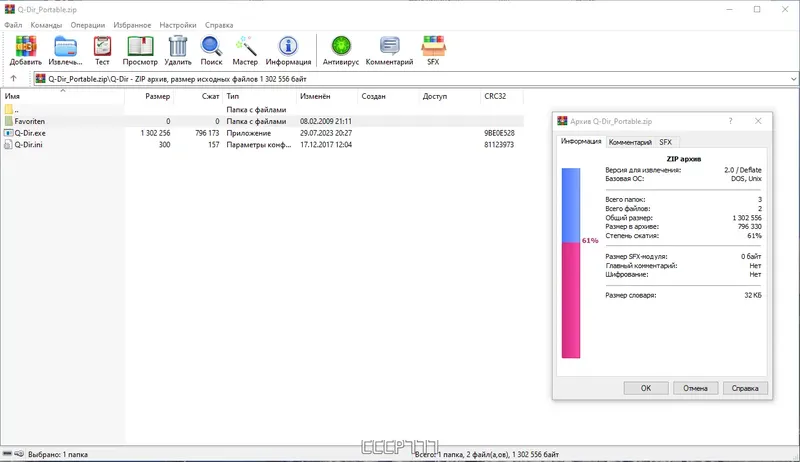Click the date 29.07.2023 20:27
Screen dimensions: 800x462
click(326, 133)
